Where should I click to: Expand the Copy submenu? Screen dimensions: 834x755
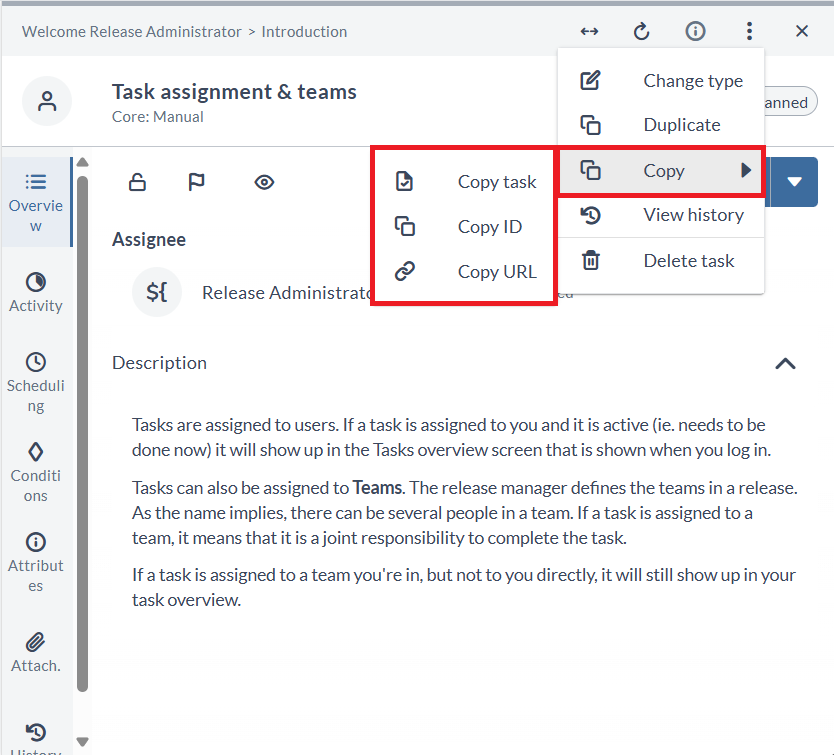(x=661, y=171)
